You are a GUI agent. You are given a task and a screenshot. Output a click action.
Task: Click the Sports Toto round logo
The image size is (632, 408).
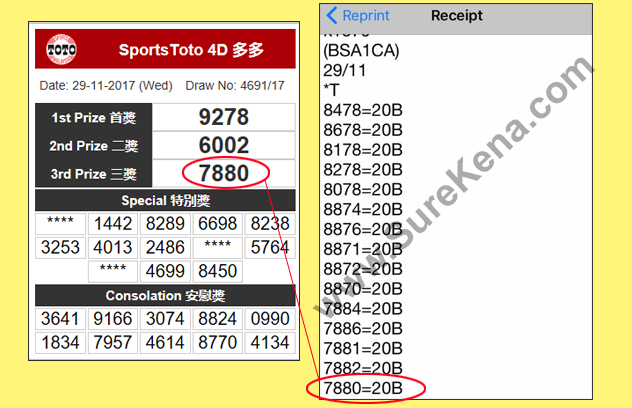61,50
